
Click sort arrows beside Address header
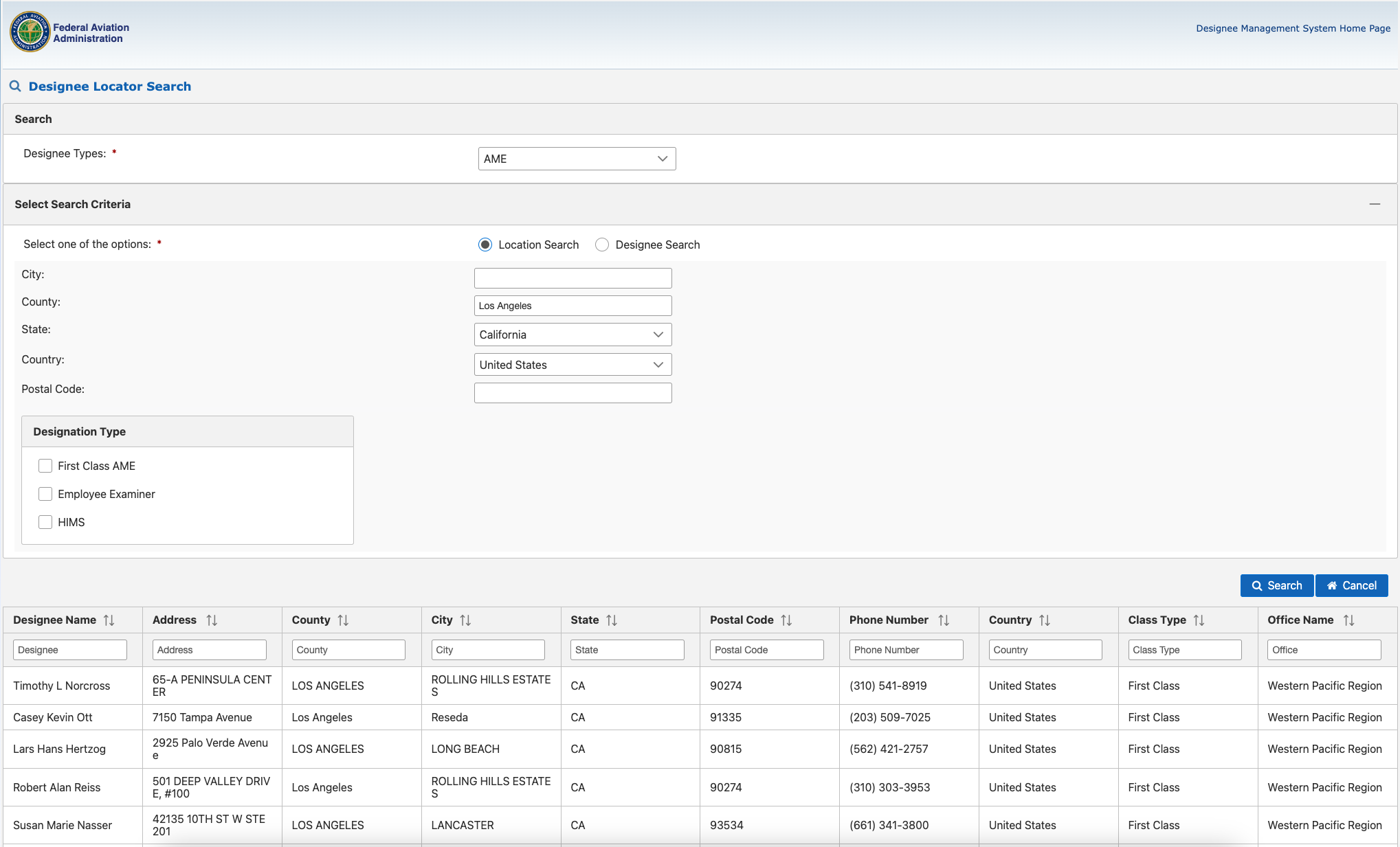212,620
